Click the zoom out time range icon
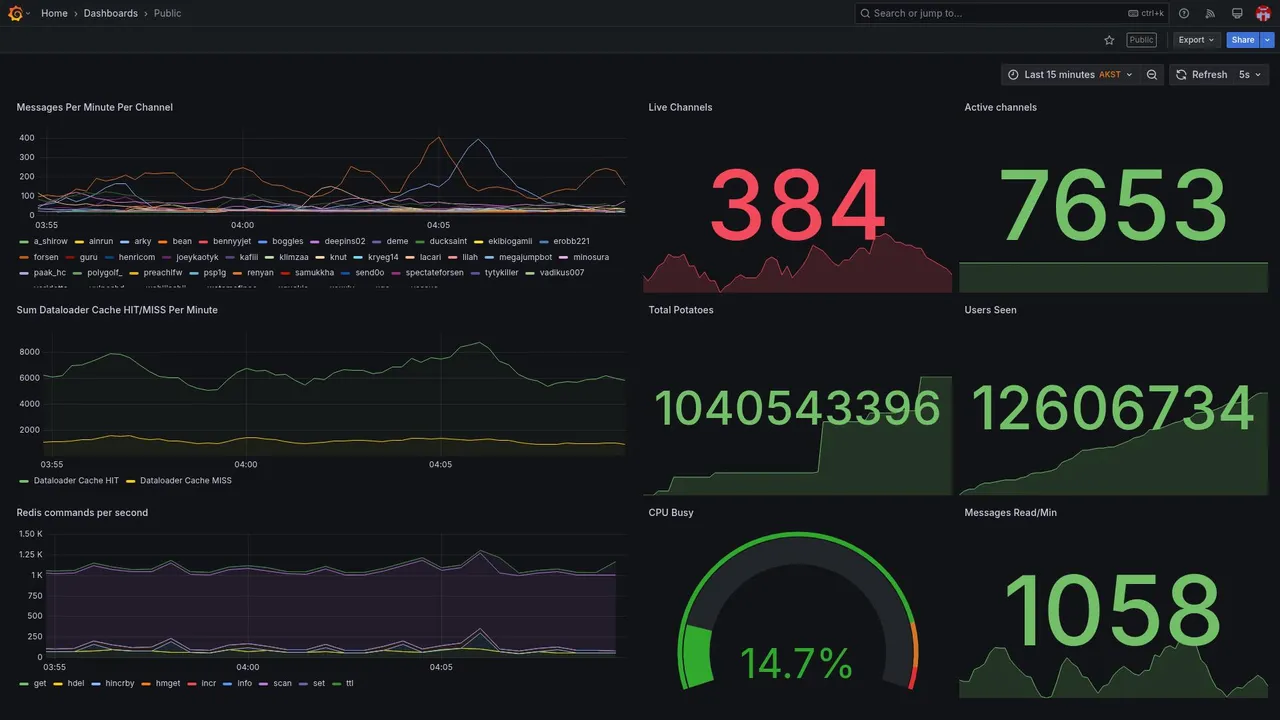Viewport: 1280px width, 720px height. pos(1152,75)
